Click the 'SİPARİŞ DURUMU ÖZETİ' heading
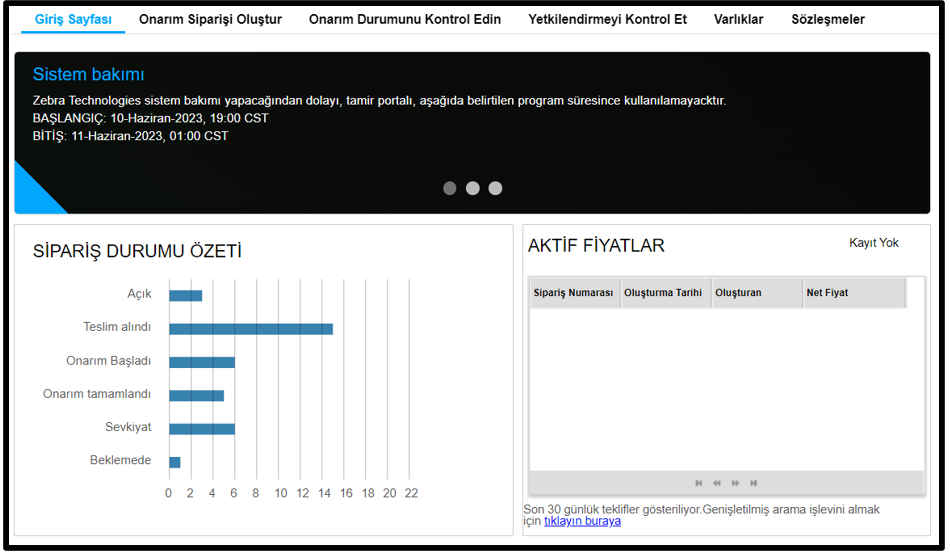950x555 pixels. click(x=137, y=251)
